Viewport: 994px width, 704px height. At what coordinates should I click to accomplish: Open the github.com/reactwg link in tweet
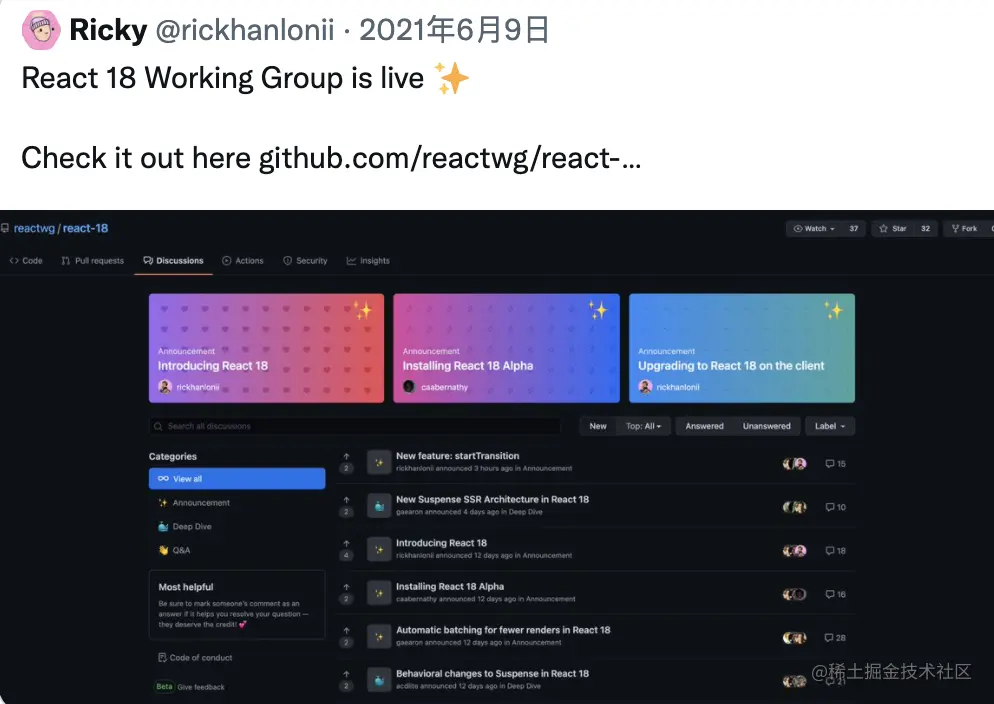pos(450,158)
